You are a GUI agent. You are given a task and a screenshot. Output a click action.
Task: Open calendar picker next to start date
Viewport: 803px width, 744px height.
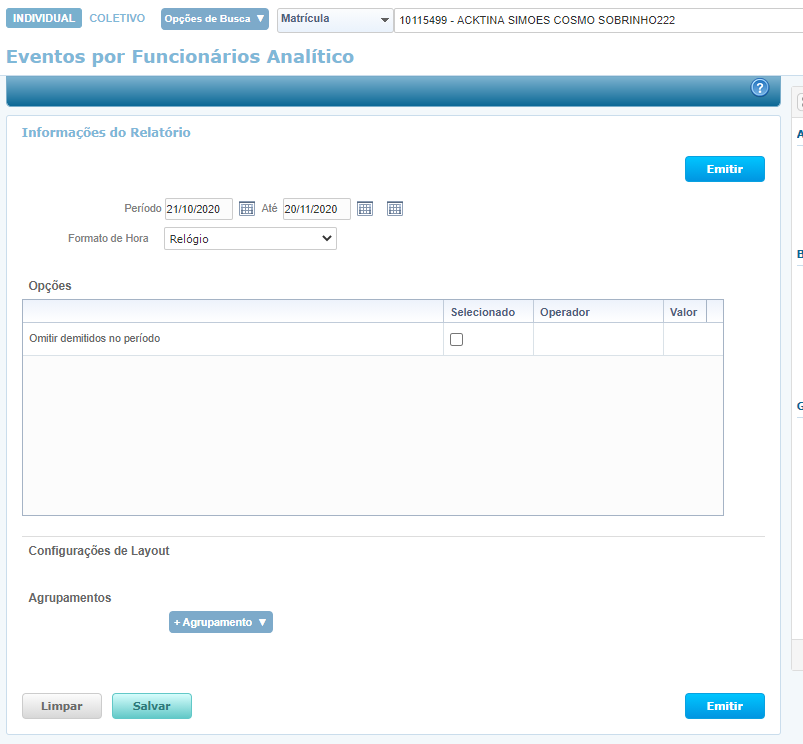(247, 209)
